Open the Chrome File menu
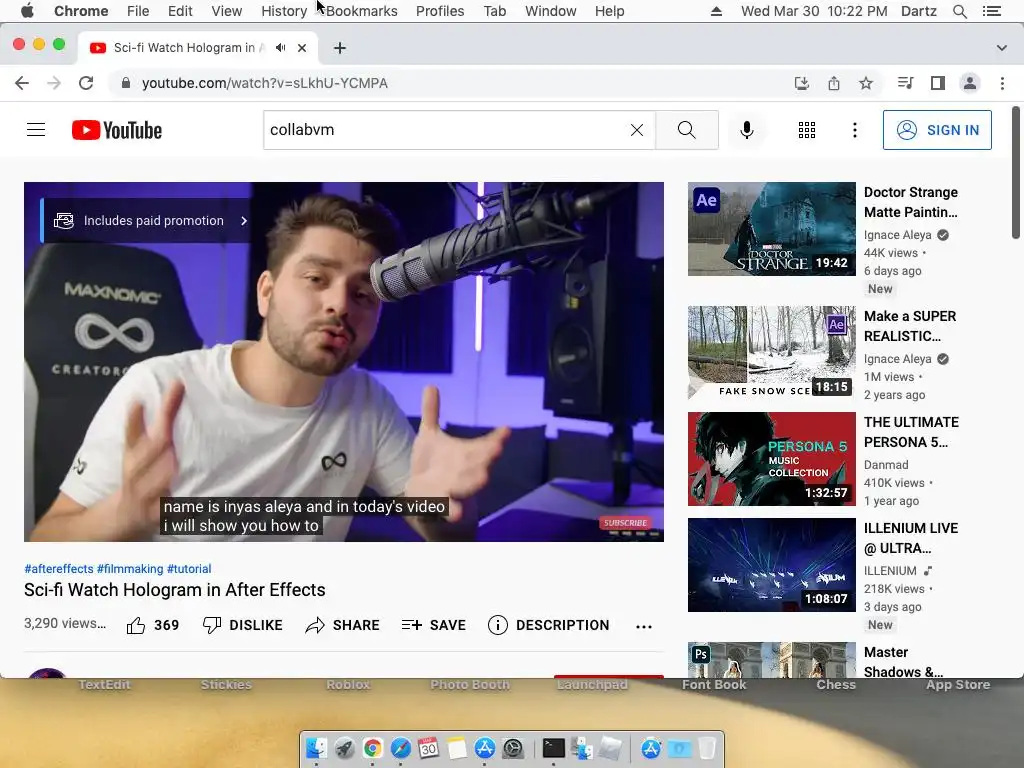 pyautogui.click(x=138, y=11)
